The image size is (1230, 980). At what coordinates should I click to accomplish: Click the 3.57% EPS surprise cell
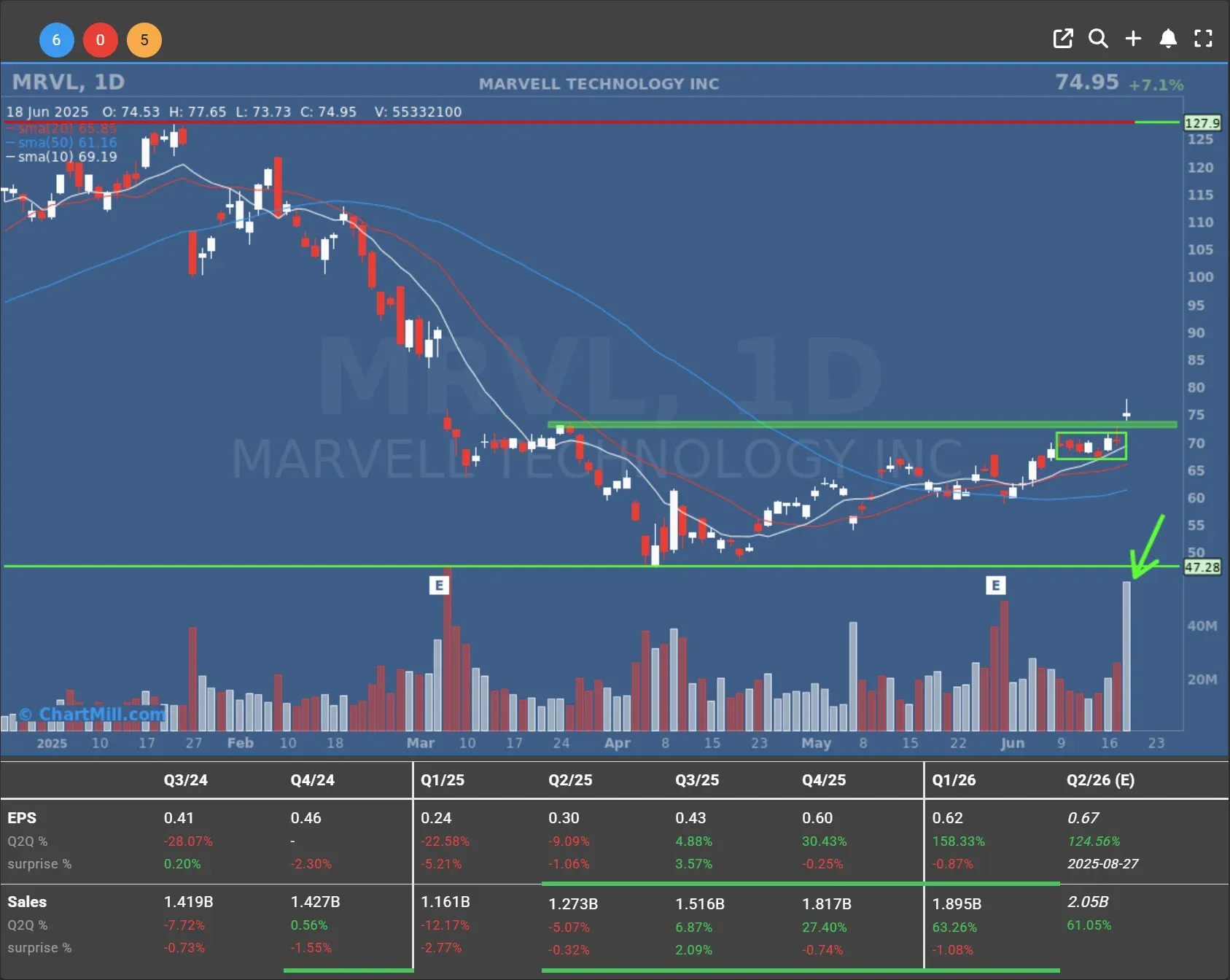tap(693, 864)
